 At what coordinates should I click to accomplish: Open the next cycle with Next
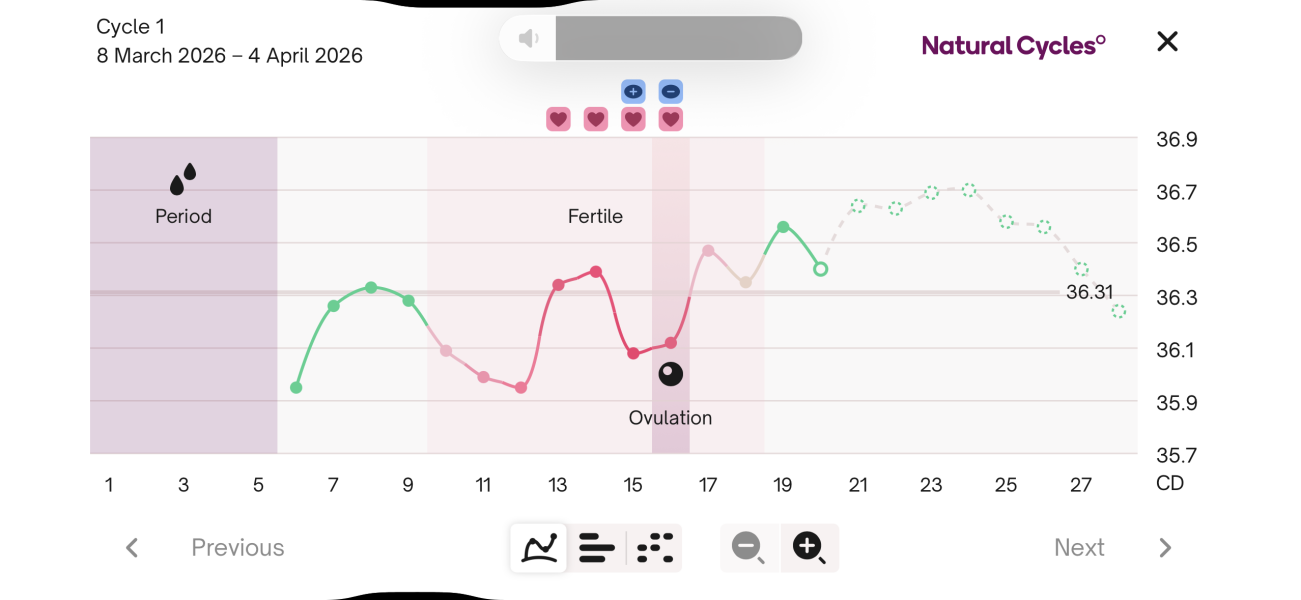coord(1079,547)
